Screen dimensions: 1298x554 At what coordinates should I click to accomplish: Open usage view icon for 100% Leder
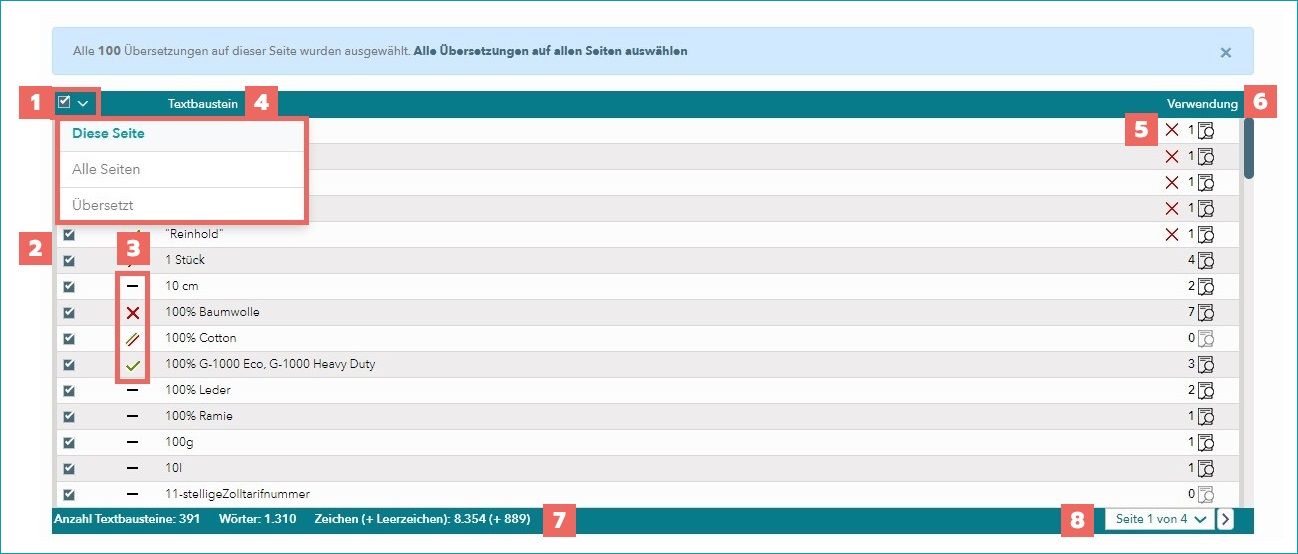click(1206, 390)
